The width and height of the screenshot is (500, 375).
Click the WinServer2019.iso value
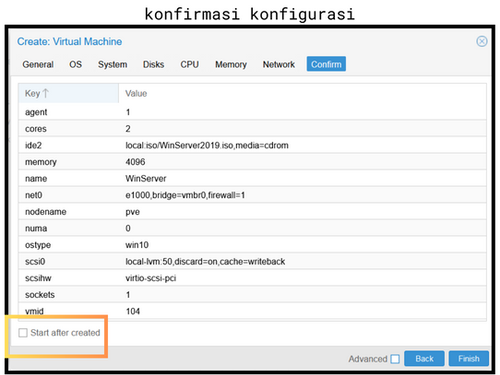[x=207, y=145]
